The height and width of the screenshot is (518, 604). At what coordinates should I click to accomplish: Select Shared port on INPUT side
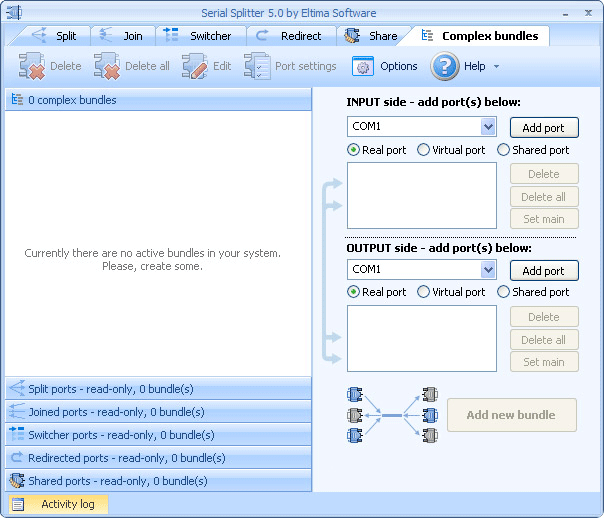pos(503,149)
